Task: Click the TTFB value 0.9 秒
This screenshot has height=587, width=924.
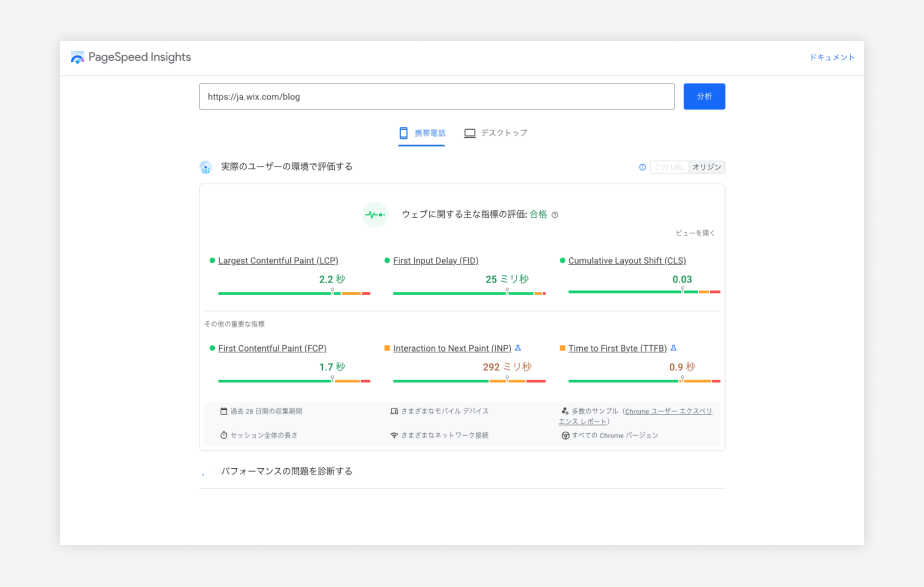Action: pyautogui.click(x=682, y=367)
